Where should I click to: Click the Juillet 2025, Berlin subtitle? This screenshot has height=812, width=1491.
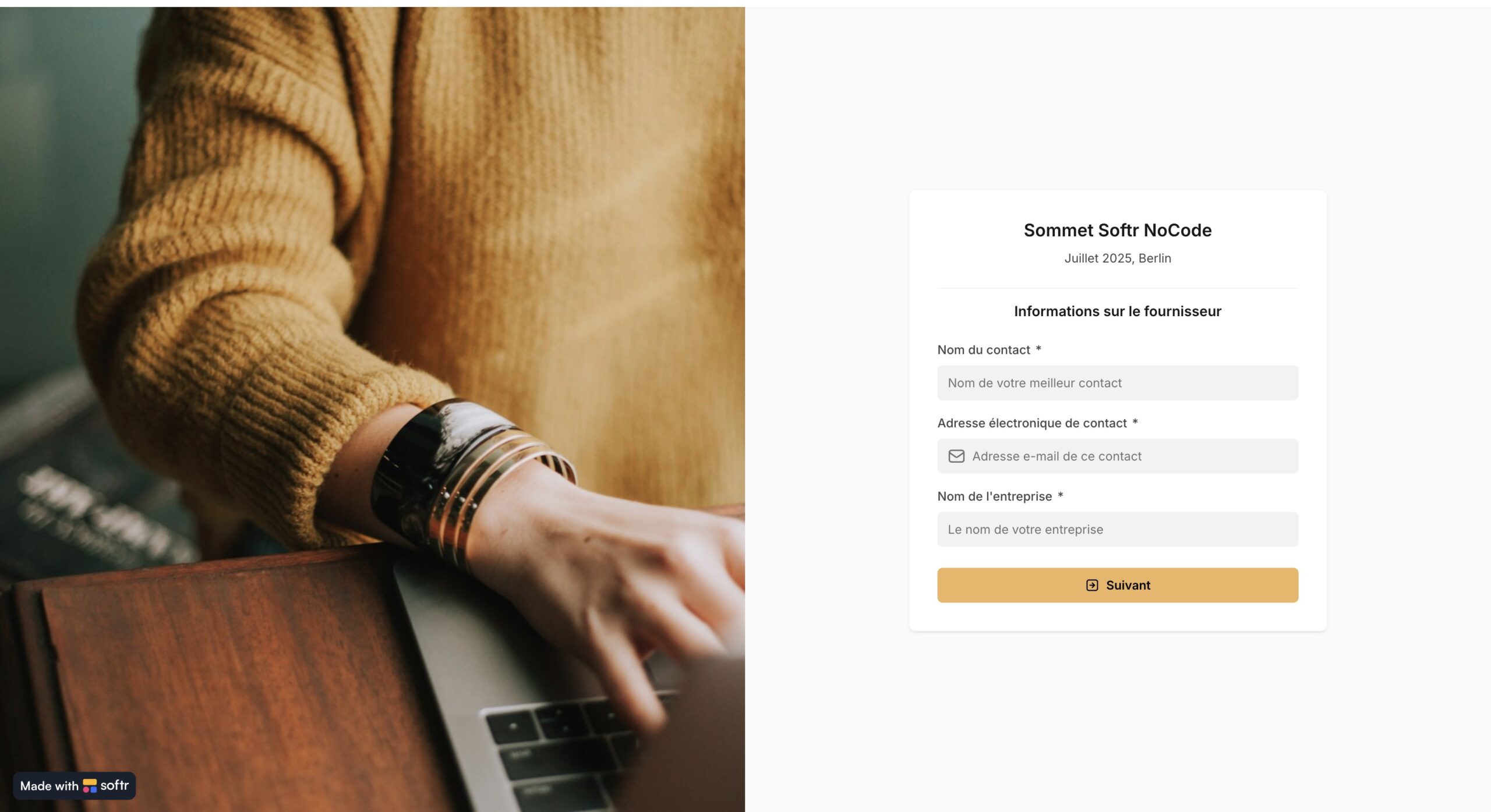(x=1118, y=258)
